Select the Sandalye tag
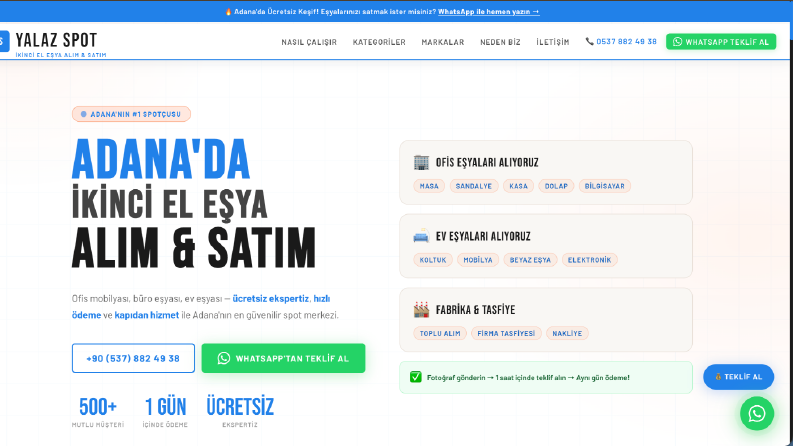The image size is (793, 446). click(x=474, y=186)
